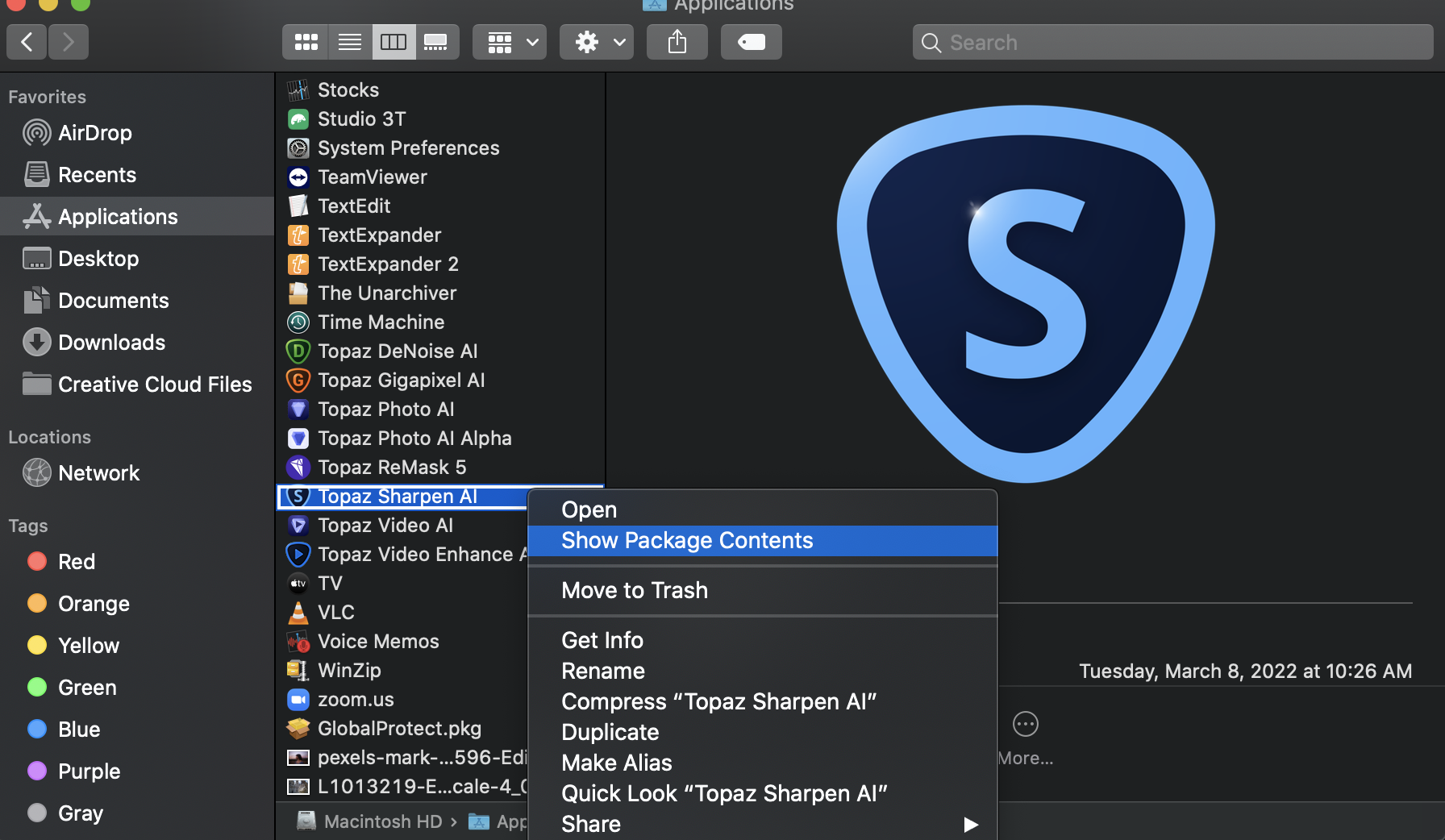Open the gear Action menu
The image size is (1445, 840).
point(597,42)
